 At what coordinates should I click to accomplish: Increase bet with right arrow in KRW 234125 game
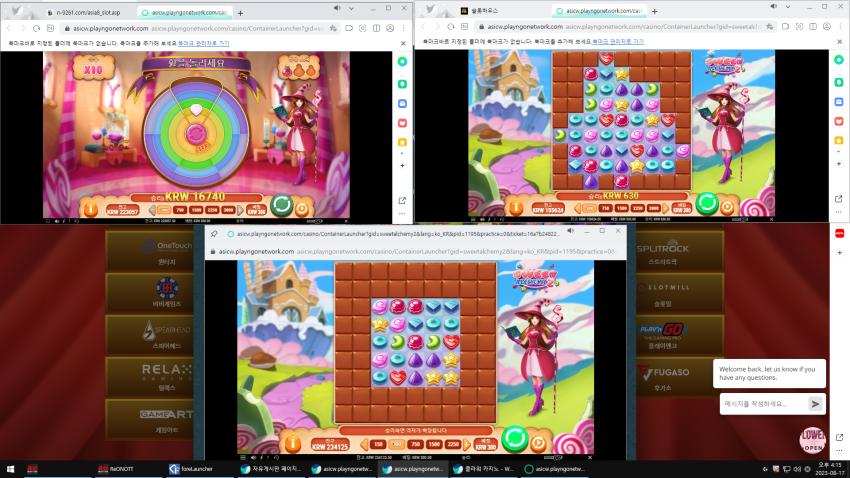tap(467, 444)
